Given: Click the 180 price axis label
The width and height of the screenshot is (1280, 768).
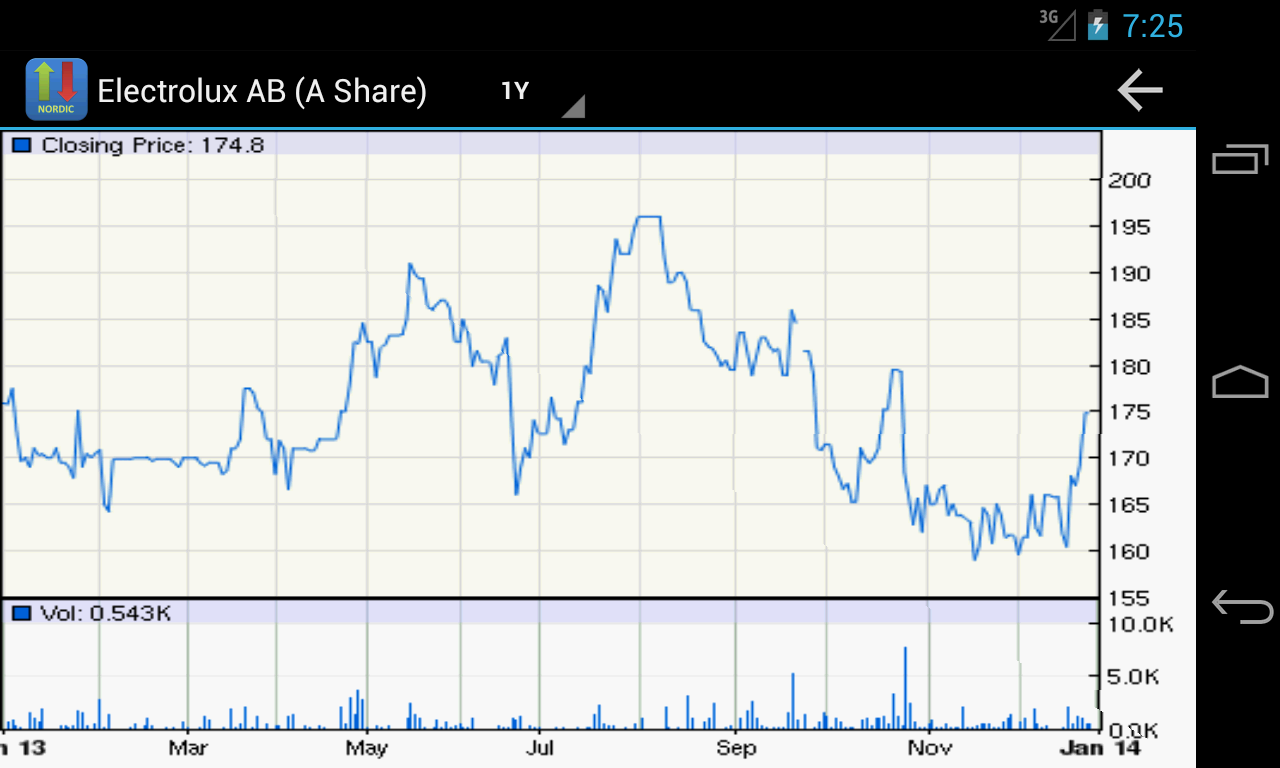Looking at the screenshot, I should (1129, 366).
